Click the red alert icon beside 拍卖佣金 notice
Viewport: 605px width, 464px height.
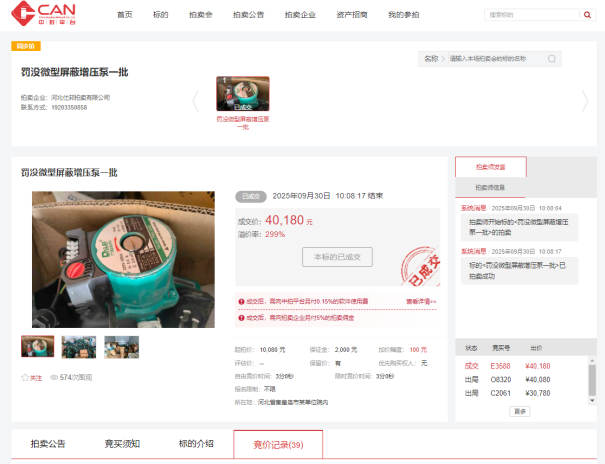coord(241,318)
